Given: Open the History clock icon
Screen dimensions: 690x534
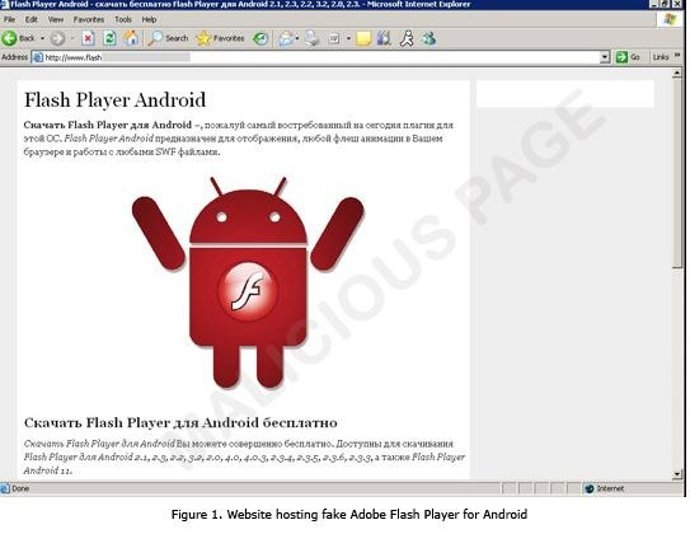Looking at the screenshot, I should [x=261, y=39].
